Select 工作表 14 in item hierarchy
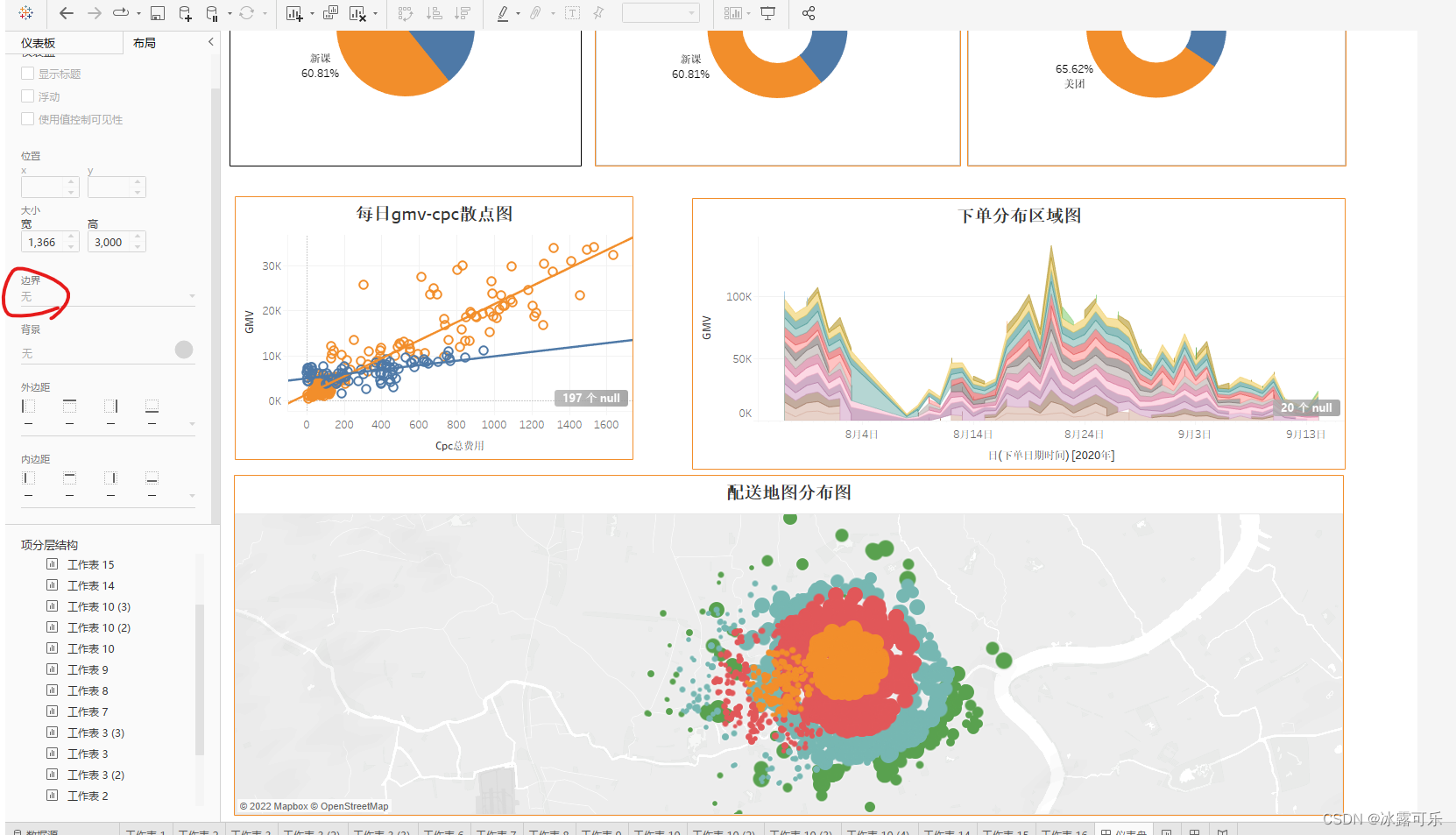 (91, 586)
